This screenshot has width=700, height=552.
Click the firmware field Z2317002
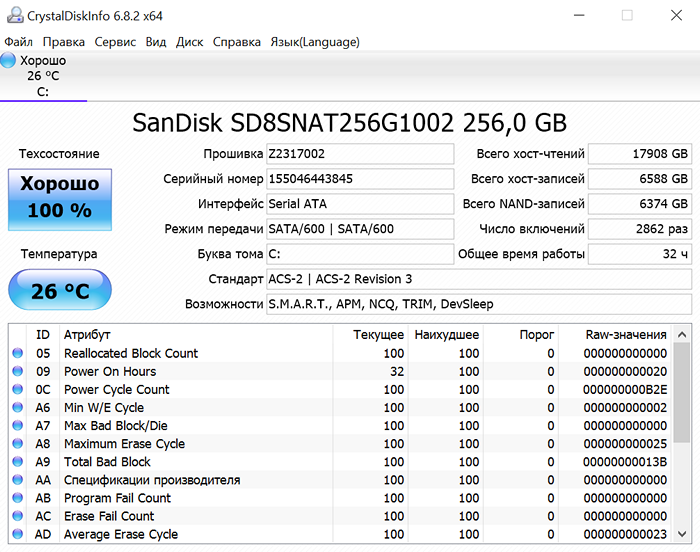(x=360, y=154)
